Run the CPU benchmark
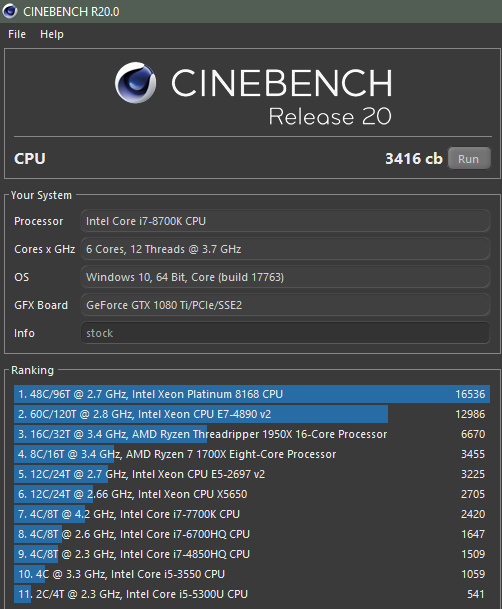Viewport: 502px width, 609px height. click(469, 158)
